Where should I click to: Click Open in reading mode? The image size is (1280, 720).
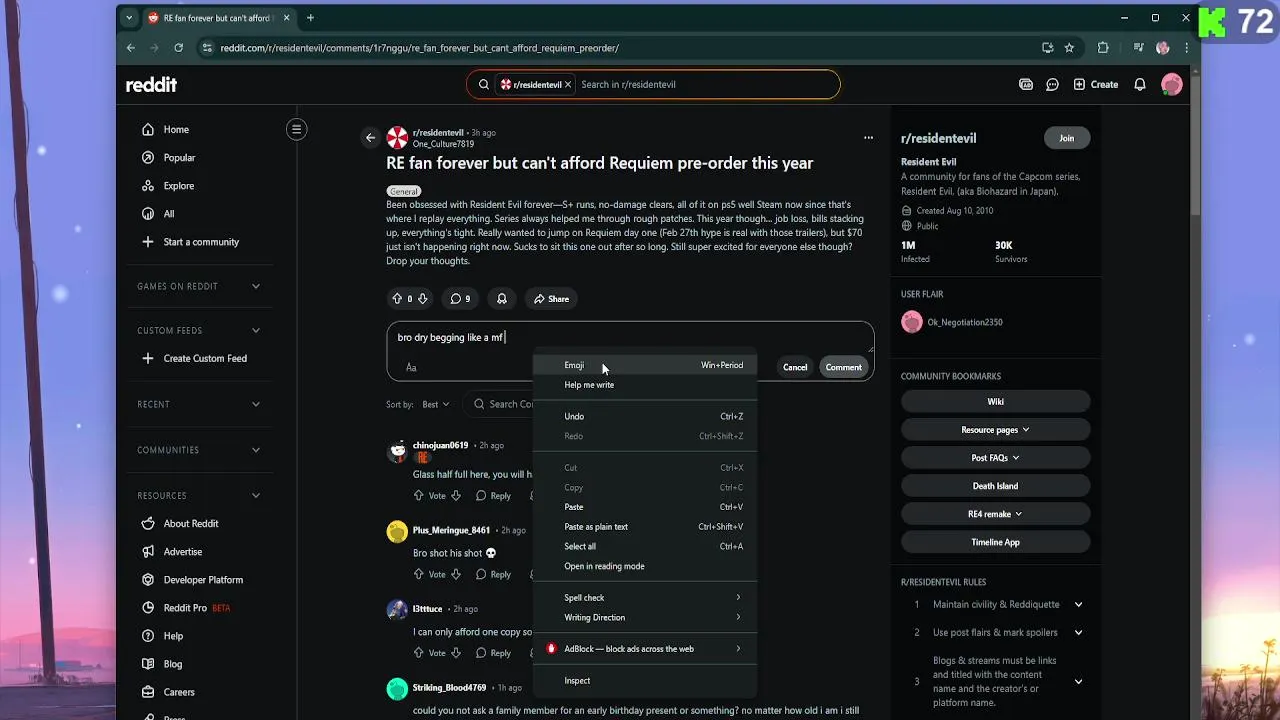645,566
